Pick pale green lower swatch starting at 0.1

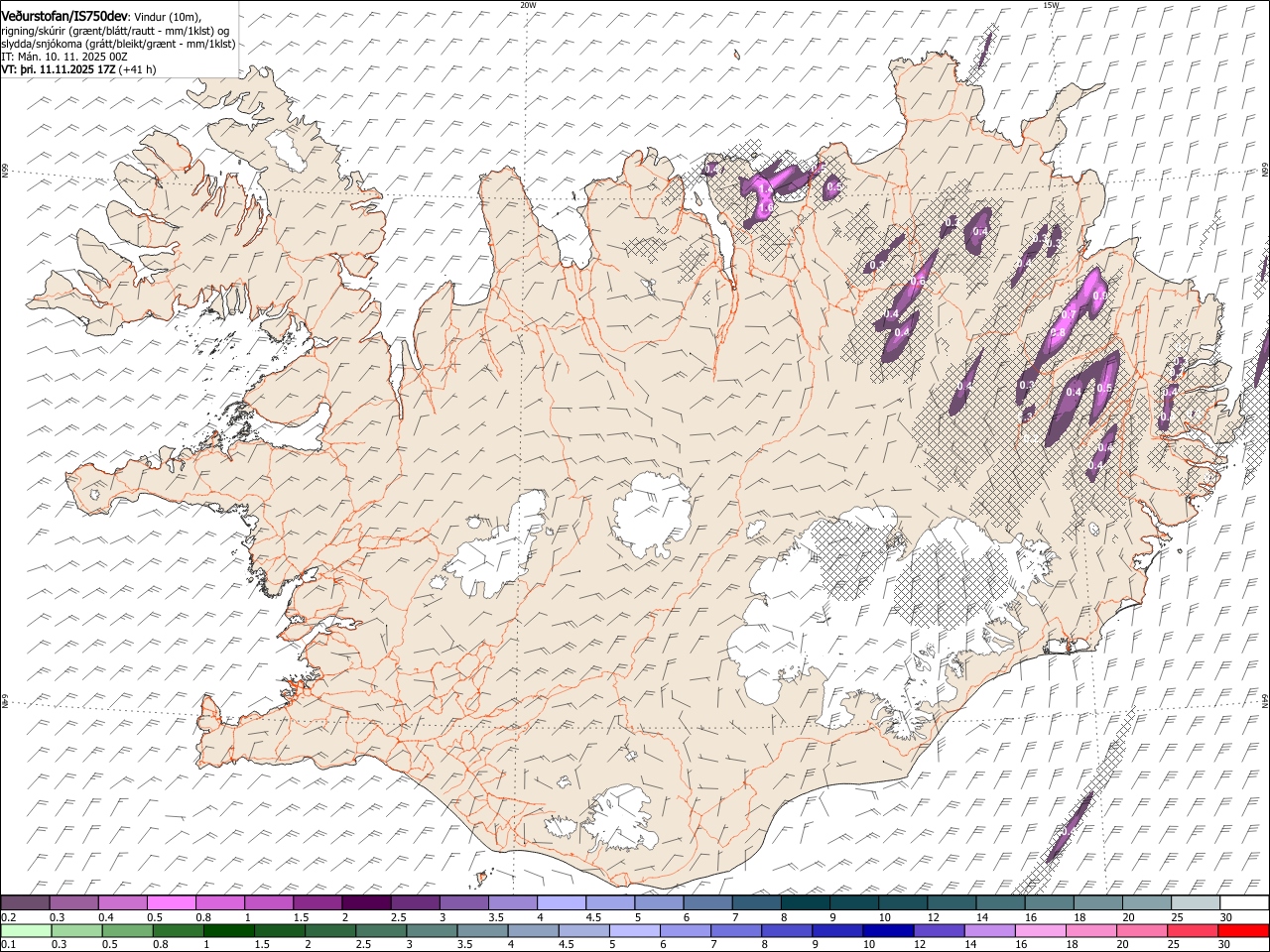(26, 930)
